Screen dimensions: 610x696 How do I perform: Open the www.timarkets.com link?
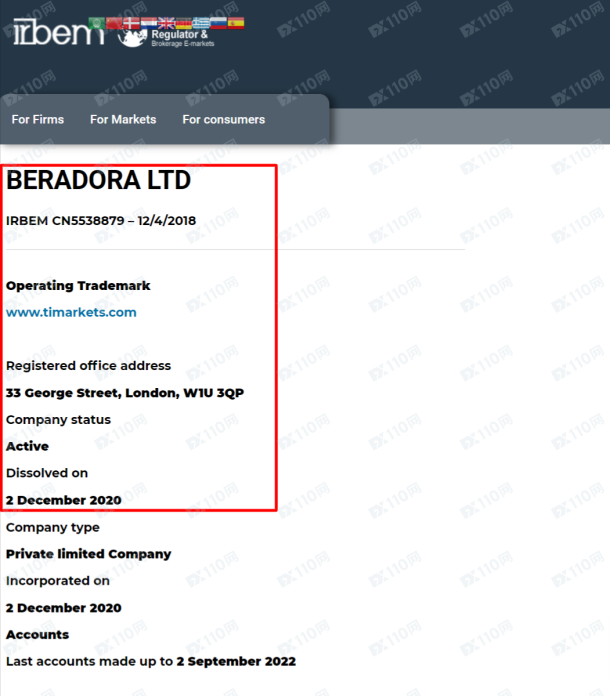[x=71, y=312]
